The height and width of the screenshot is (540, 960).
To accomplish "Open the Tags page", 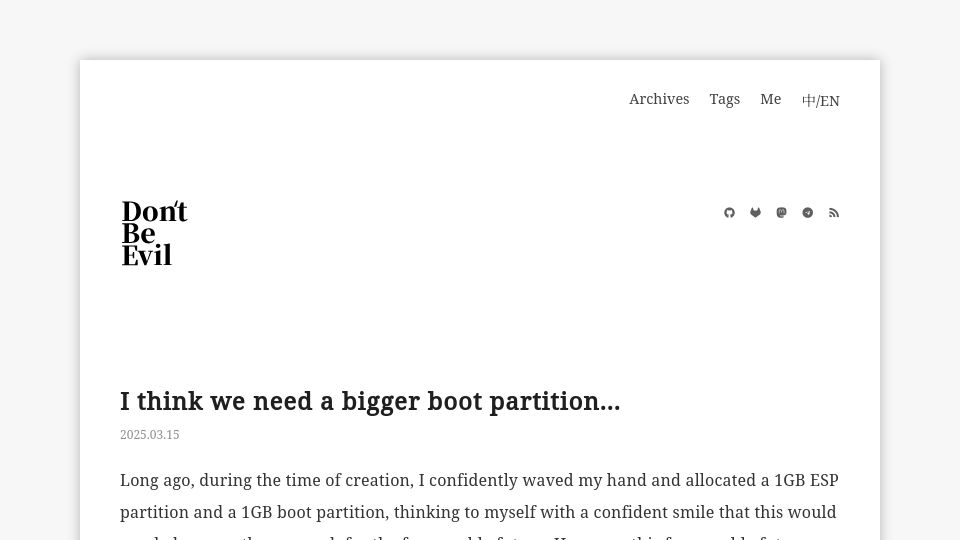I will [725, 99].
